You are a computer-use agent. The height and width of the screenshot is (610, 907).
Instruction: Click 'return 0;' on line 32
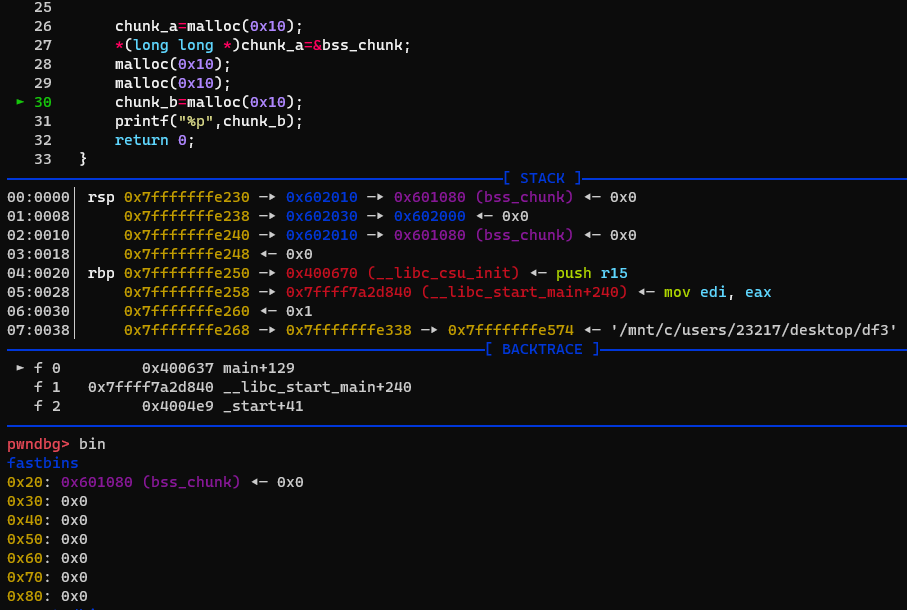click(x=154, y=141)
